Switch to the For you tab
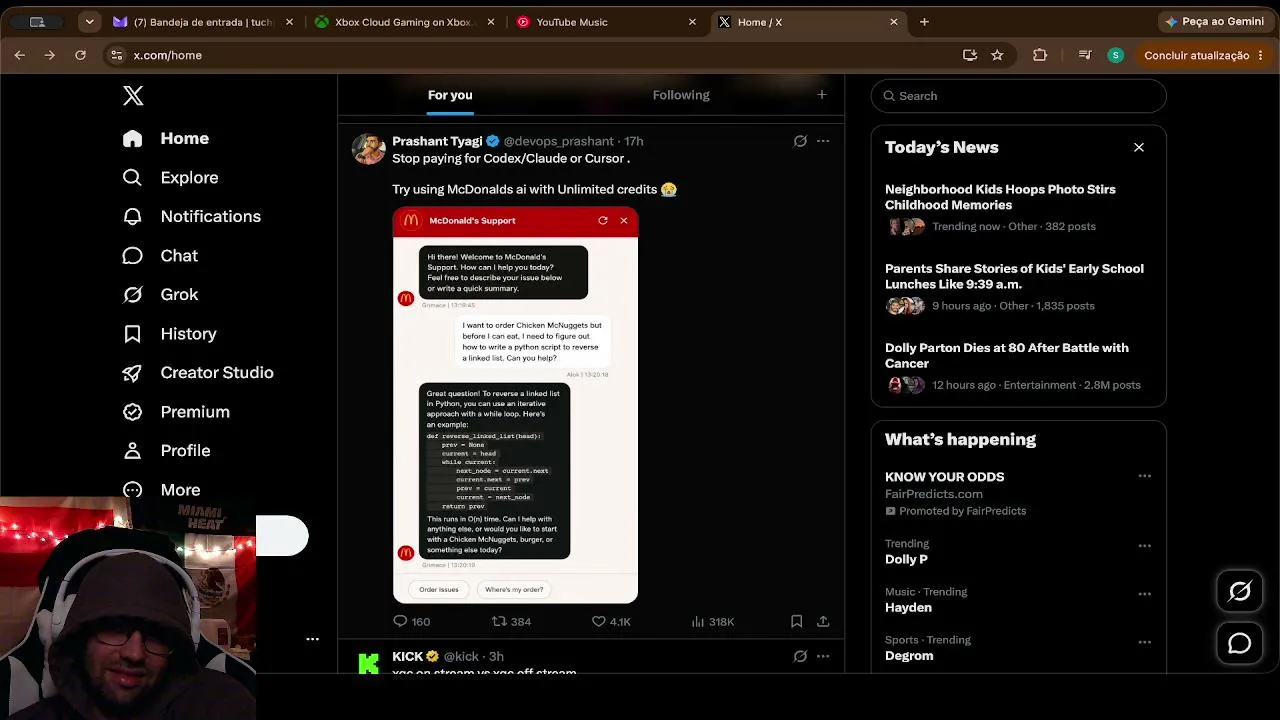This screenshot has width=1280, height=720. click(x=450, y=95)
